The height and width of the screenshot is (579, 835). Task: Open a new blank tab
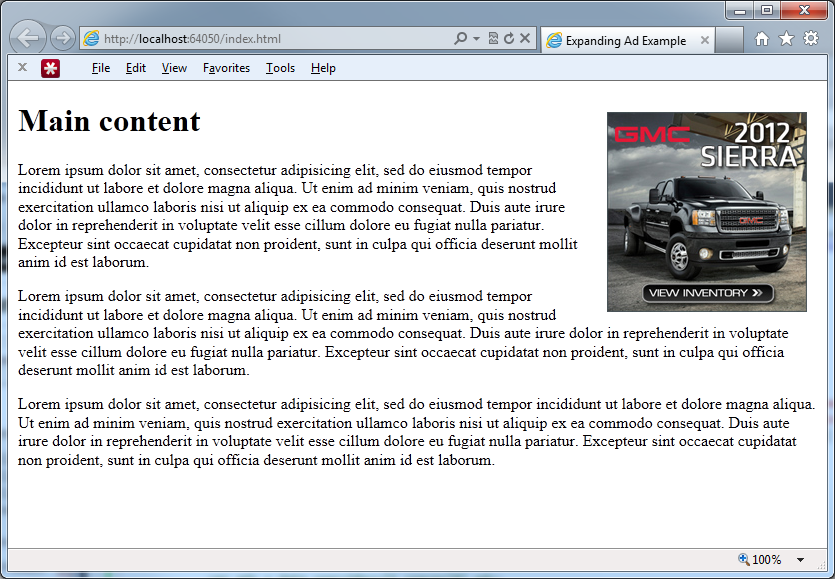tap(729, 40)
